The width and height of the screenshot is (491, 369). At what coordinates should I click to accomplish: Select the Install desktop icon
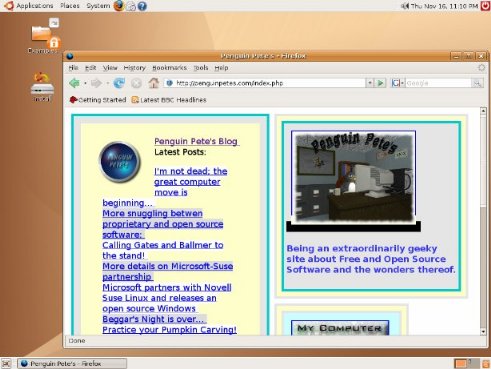(x=42, y=87)
